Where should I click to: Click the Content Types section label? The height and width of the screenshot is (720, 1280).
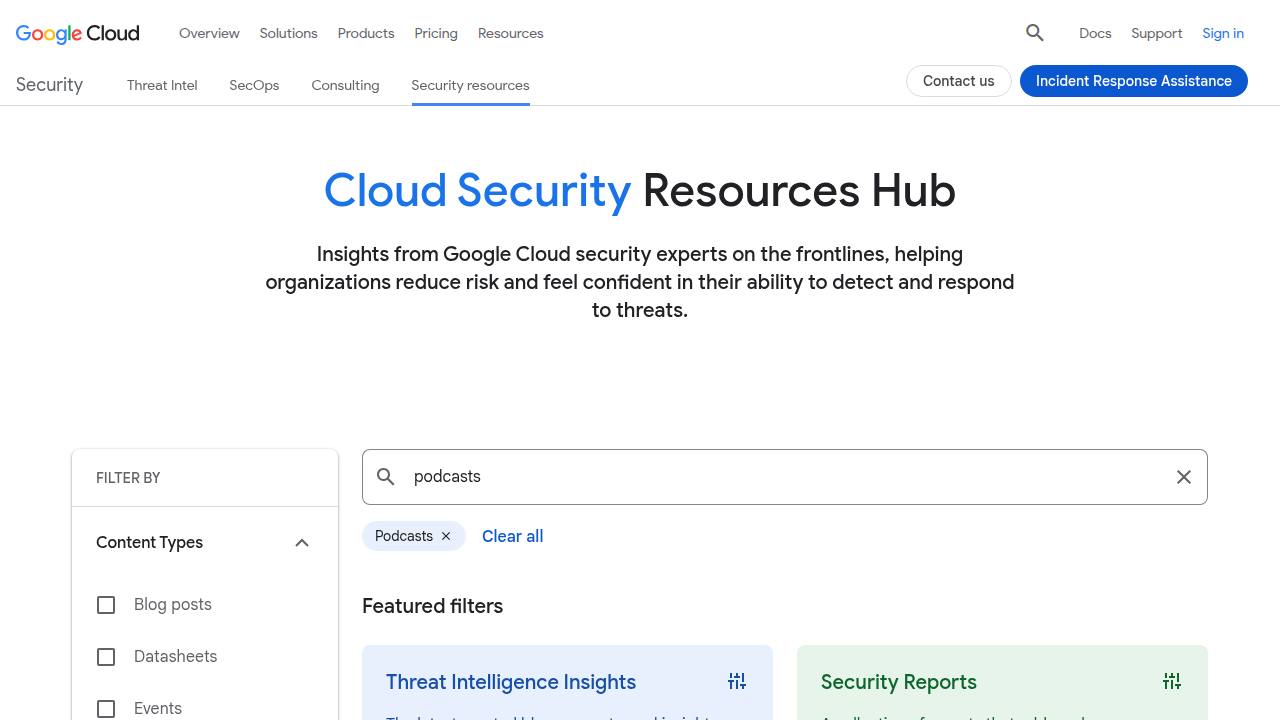tap(149, 543)
